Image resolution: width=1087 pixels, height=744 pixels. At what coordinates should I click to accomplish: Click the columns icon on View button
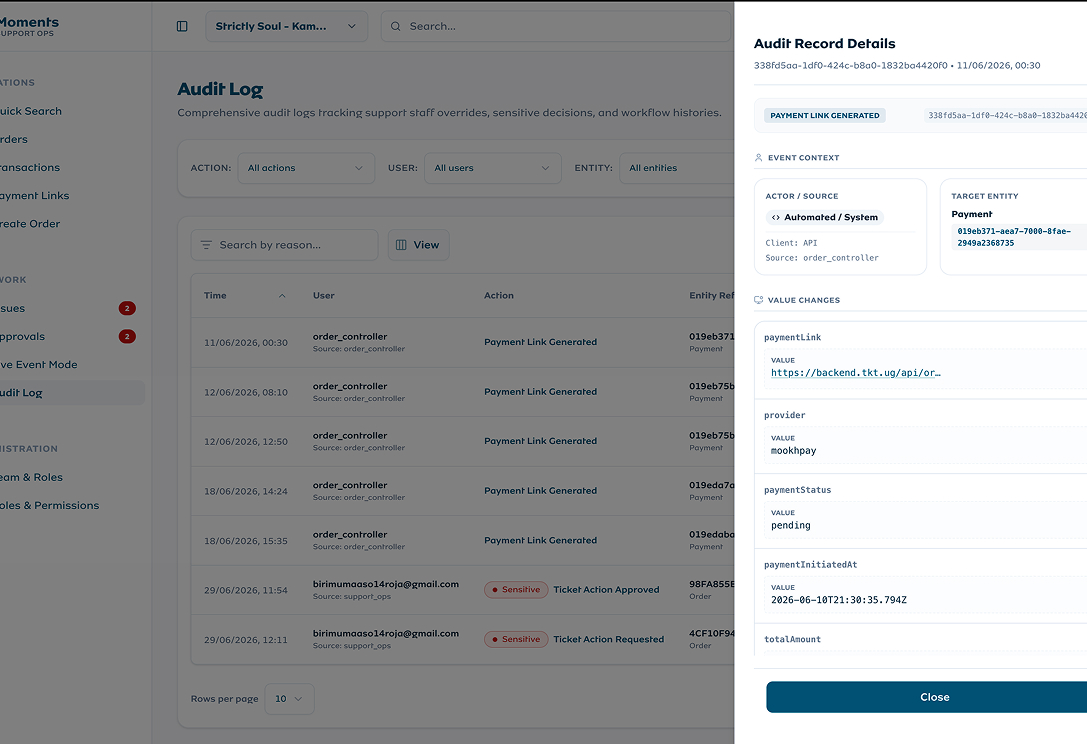tap(401, 245)
